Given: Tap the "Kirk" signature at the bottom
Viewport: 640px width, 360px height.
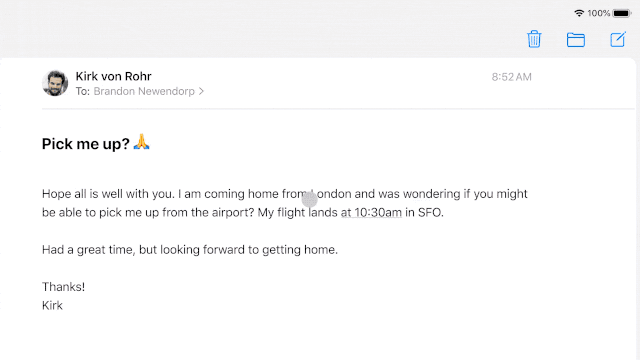Looking at the screenshot, I should [x=52, y=305].
